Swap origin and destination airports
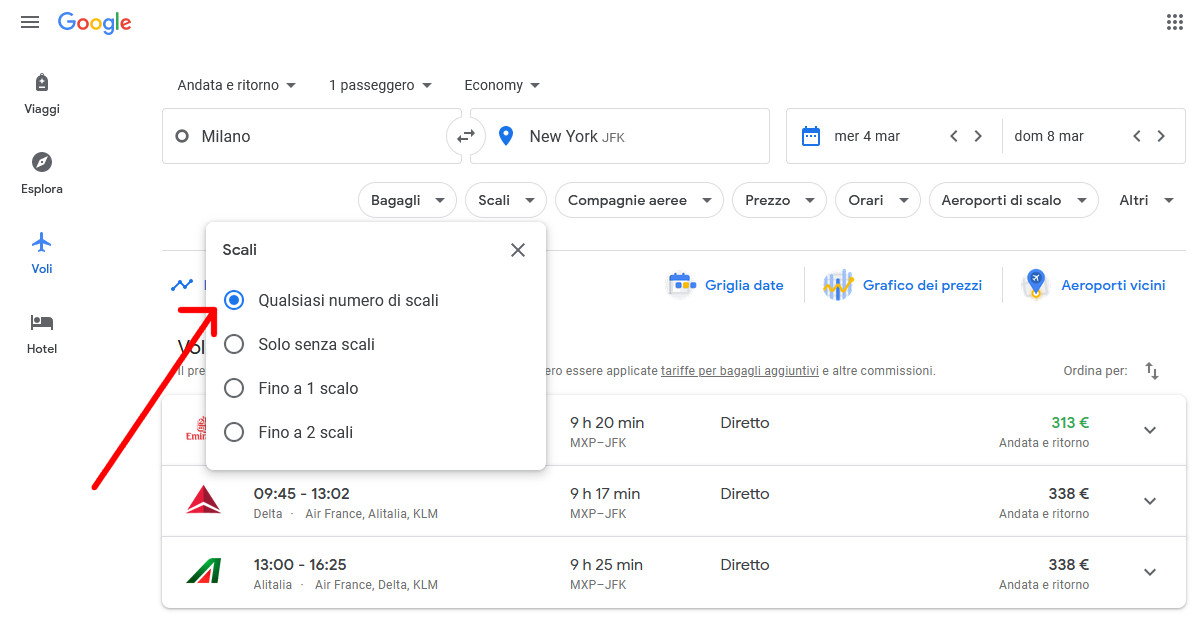This screenshot has width=1194, height=622. [x=466, y=136]
